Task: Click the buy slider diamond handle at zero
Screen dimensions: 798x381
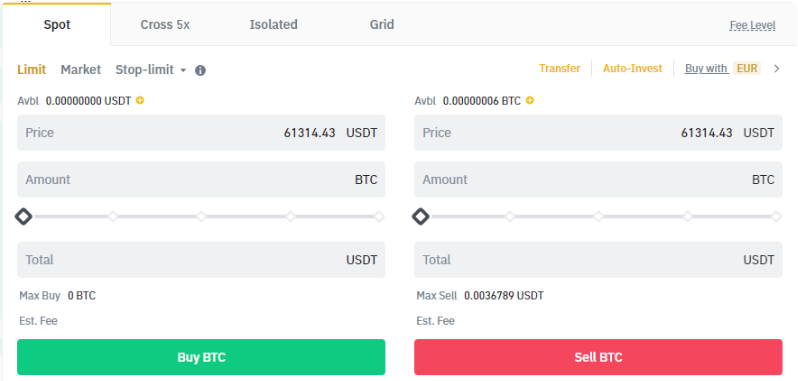Action: click(23, 217)
